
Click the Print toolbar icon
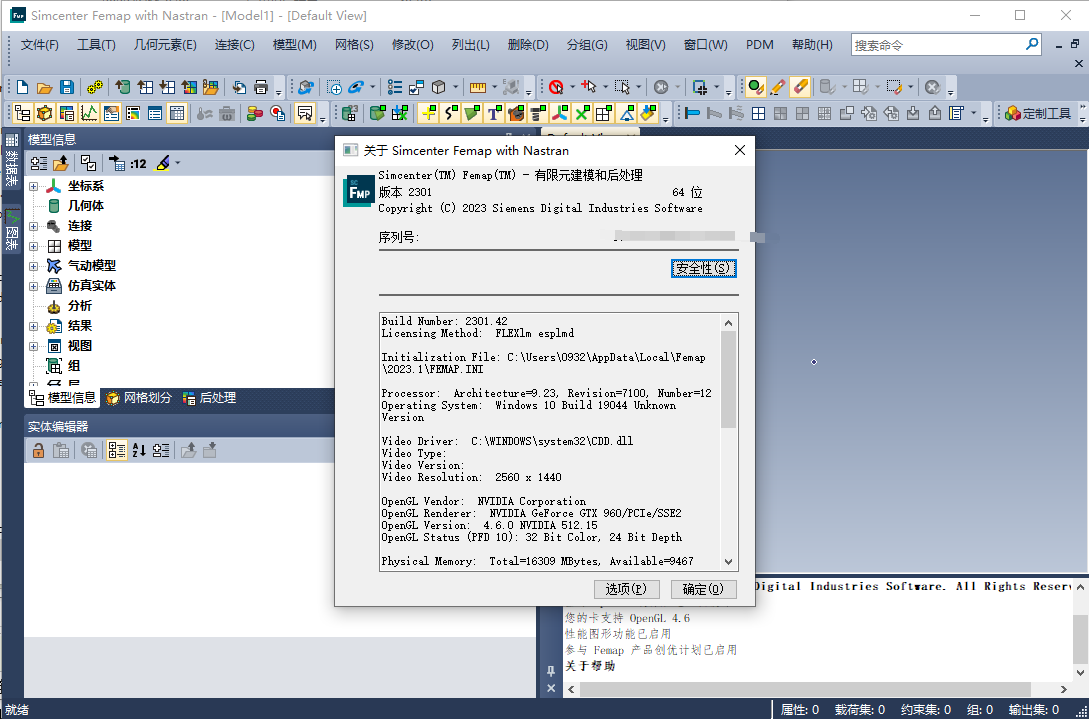coord(261,87)
